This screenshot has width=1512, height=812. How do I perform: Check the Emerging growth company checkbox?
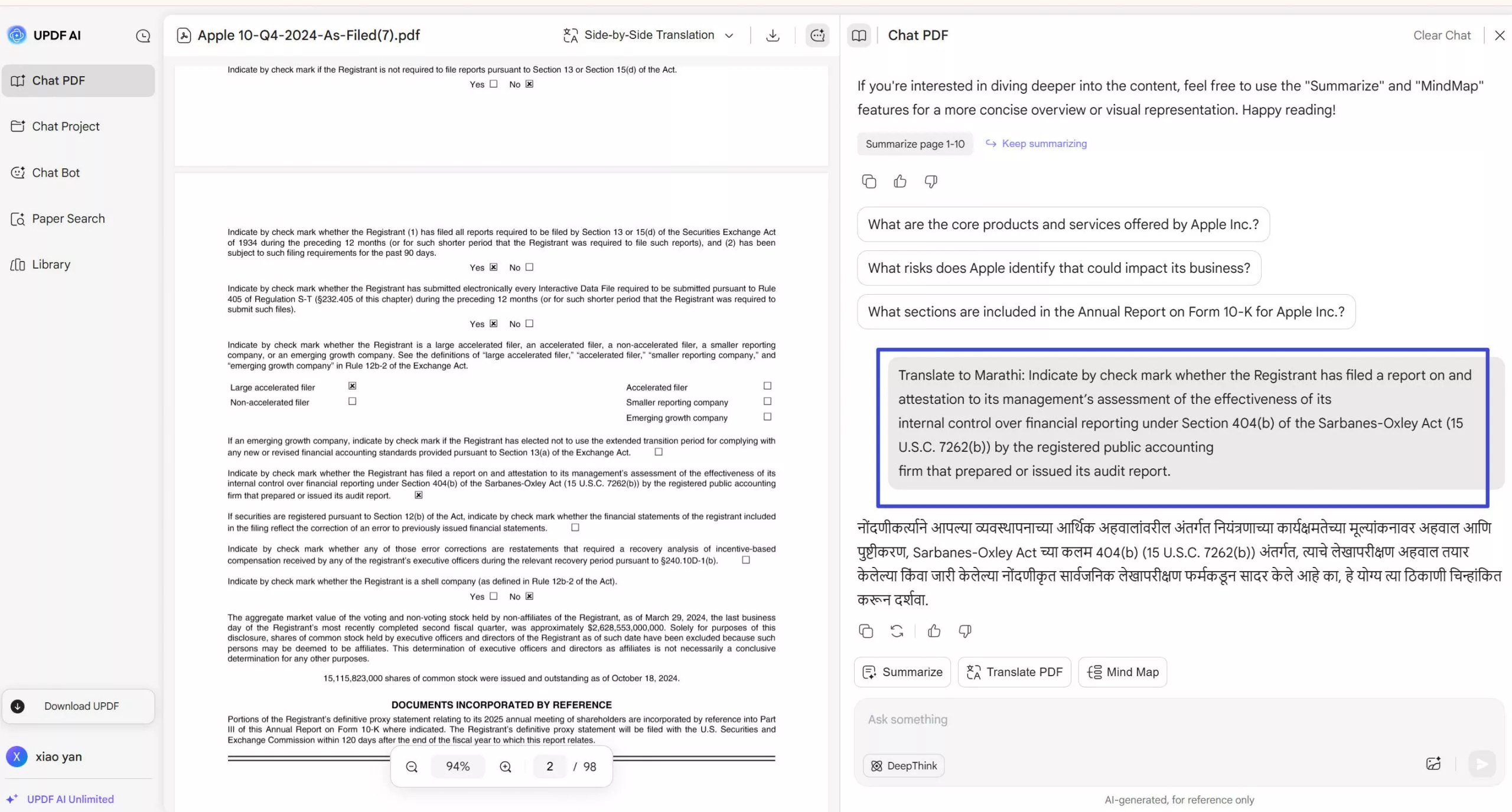coord(766,416)
